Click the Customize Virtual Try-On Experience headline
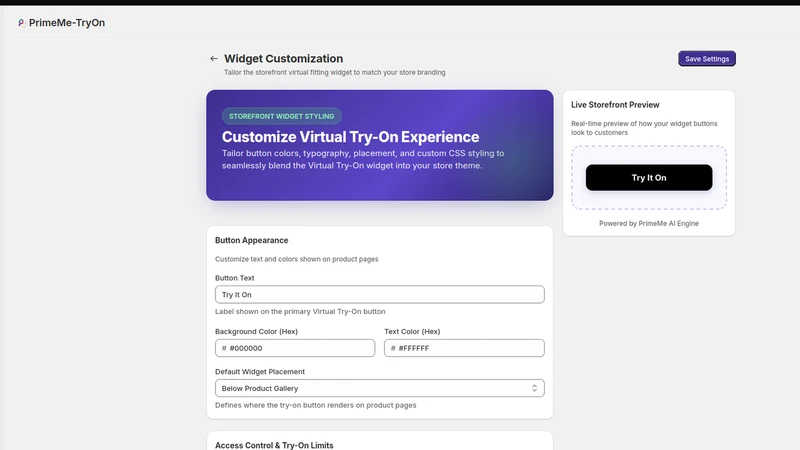This screenshot has width=800, height=450. click(x=351, y=137)
